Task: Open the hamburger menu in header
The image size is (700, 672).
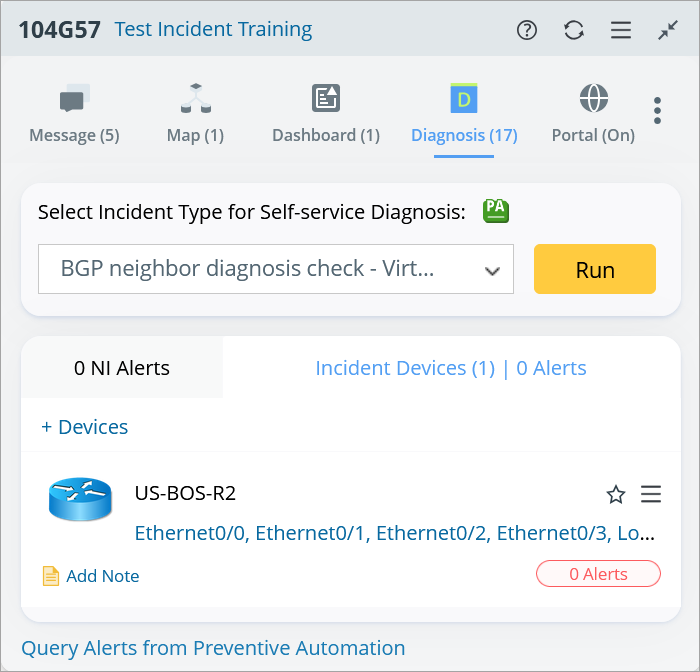Action: [x=621, y=30]
